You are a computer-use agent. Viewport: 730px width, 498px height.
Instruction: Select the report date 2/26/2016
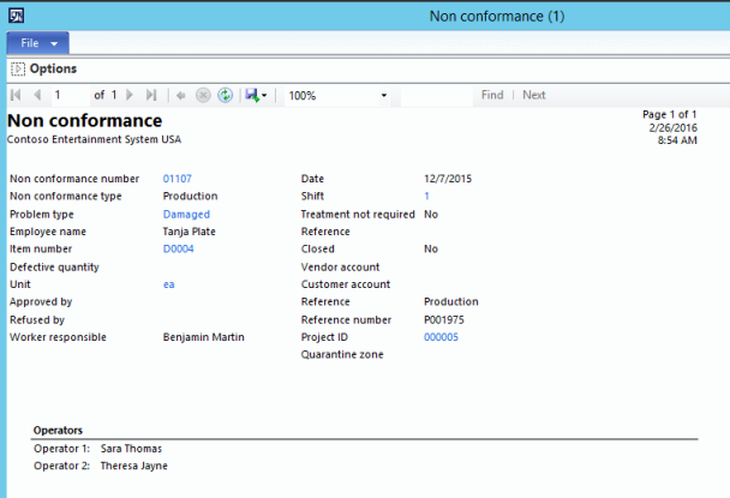click(673, 128)
